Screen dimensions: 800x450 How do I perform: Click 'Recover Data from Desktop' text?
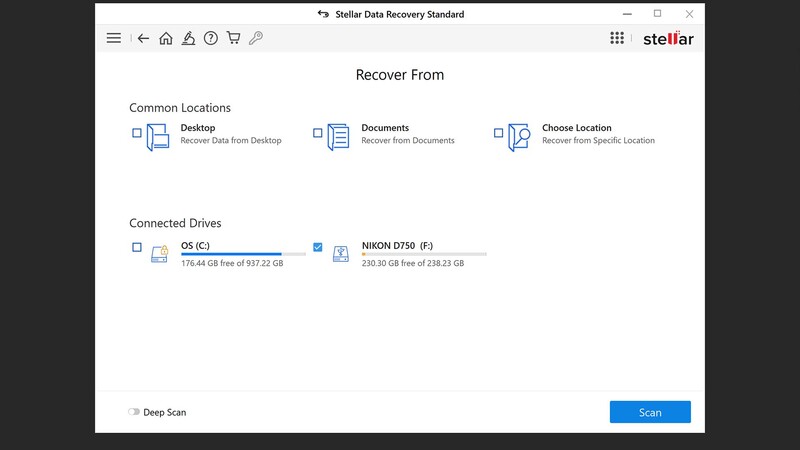pos(231,140)
